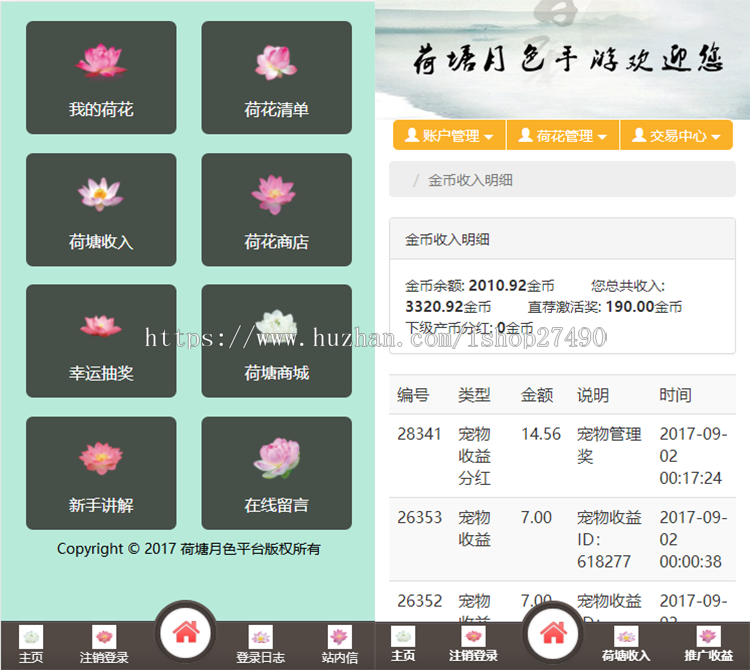Click the 编号 column header

pyautogui.click(x=413, y=395)
